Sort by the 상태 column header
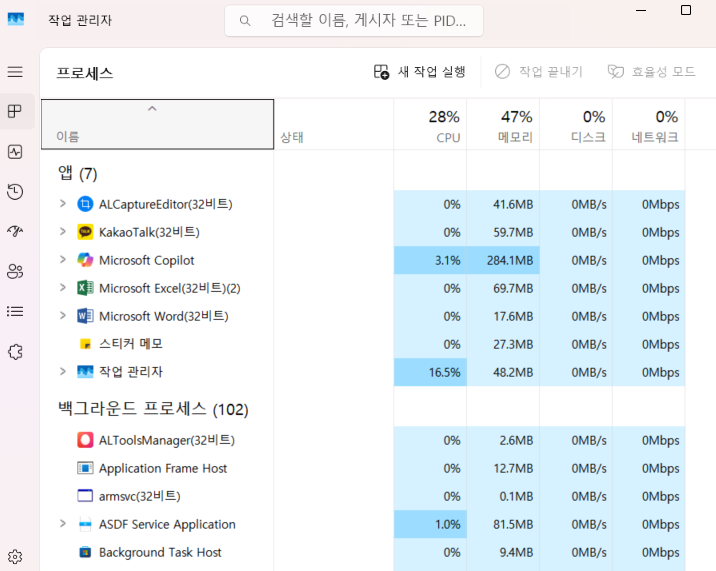 334,124
